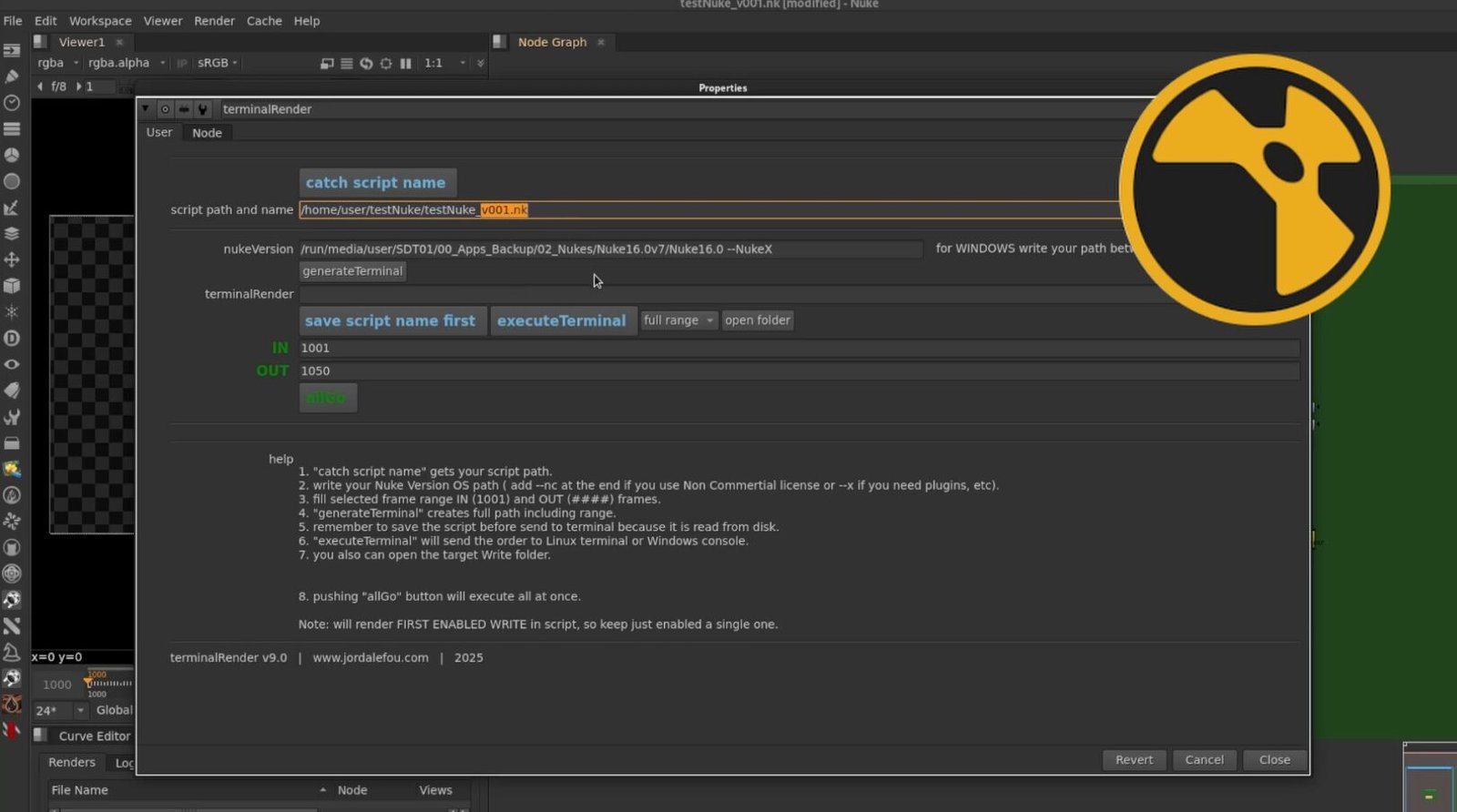Open the rgba channel layer dropdown

[x=58, y=64]
